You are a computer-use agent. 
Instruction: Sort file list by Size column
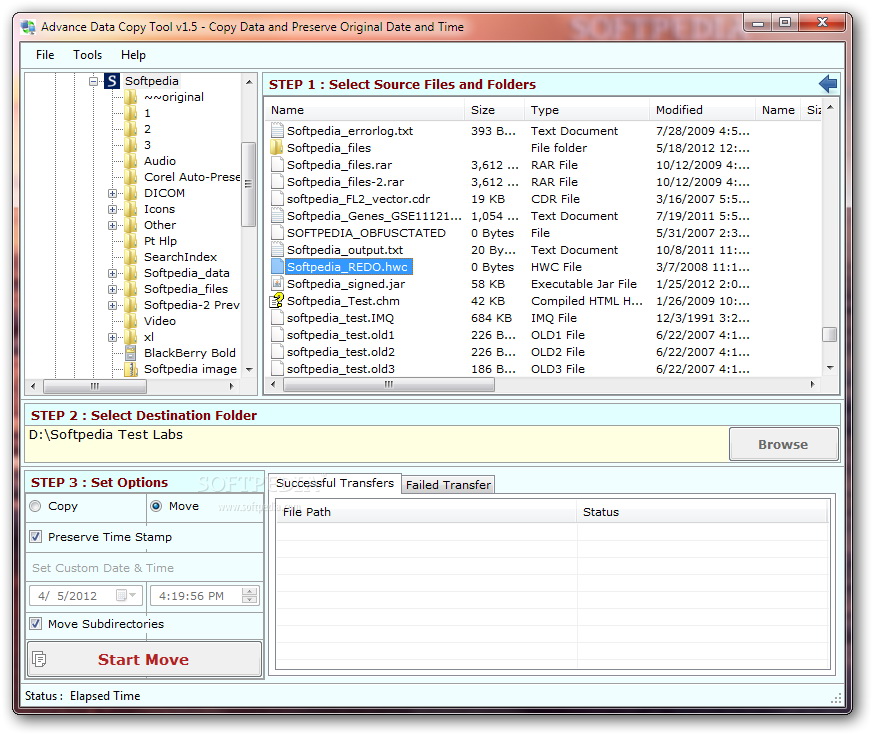(x=494, y=110)
